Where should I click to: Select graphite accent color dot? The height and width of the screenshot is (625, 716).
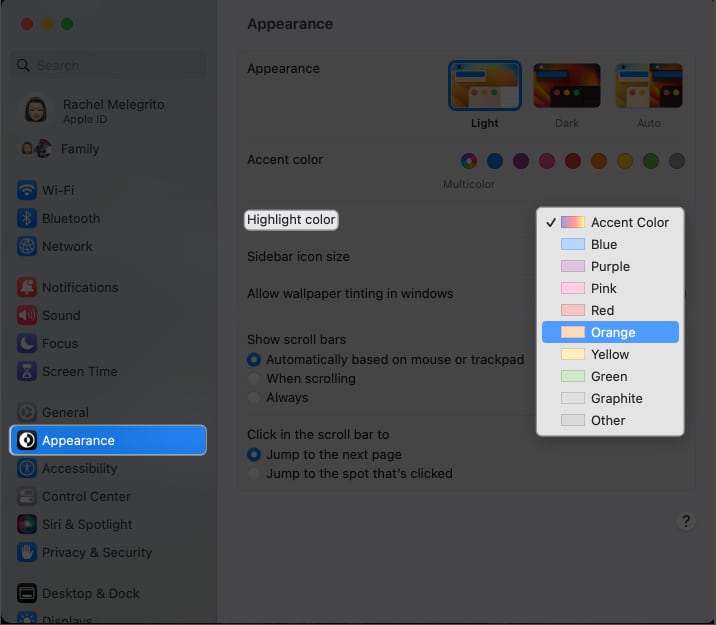(x=677, y=161)
